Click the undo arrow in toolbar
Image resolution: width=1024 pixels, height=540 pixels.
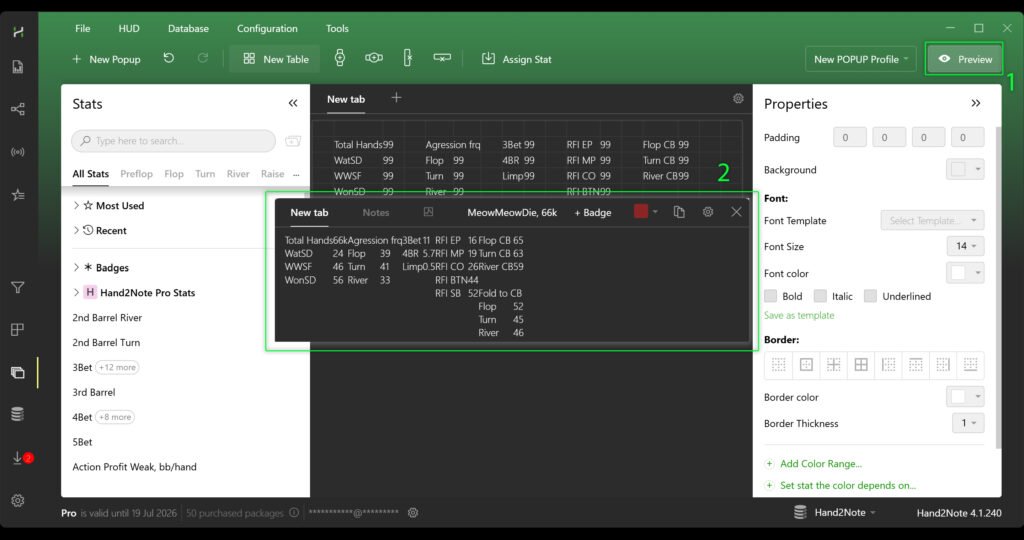[x=169, y=59]
